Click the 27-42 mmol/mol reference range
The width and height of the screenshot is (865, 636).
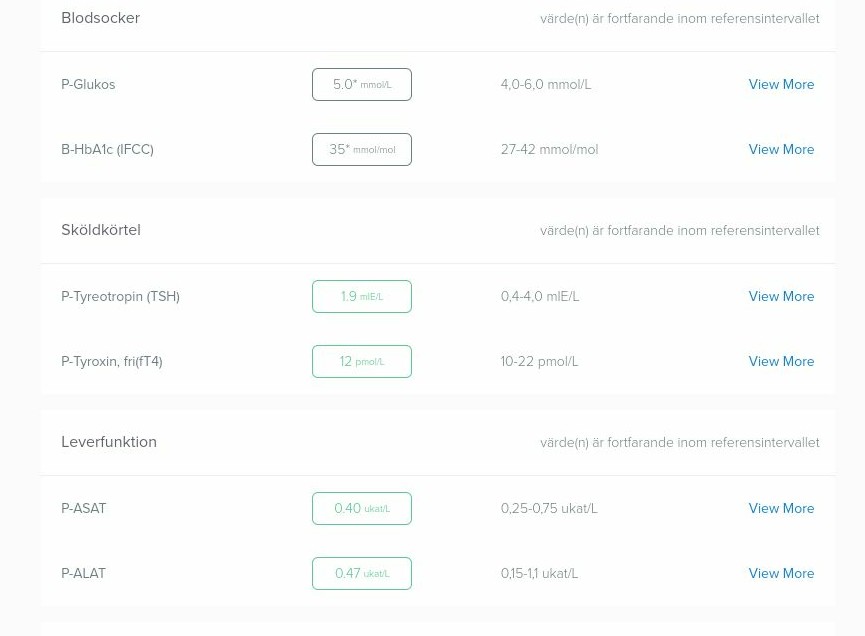[549, 150]
